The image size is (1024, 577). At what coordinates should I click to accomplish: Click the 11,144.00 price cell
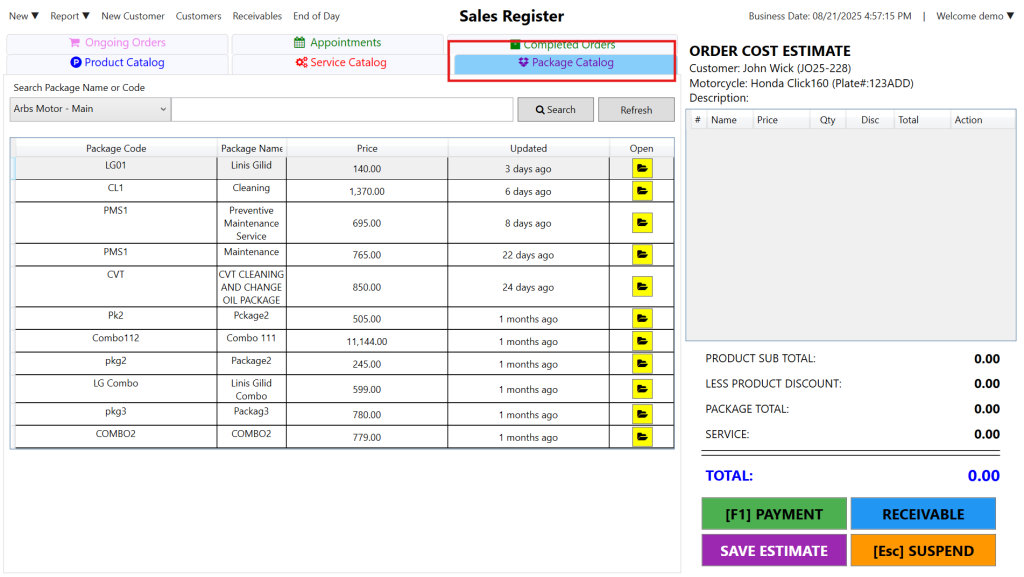(x=367, y=341)
